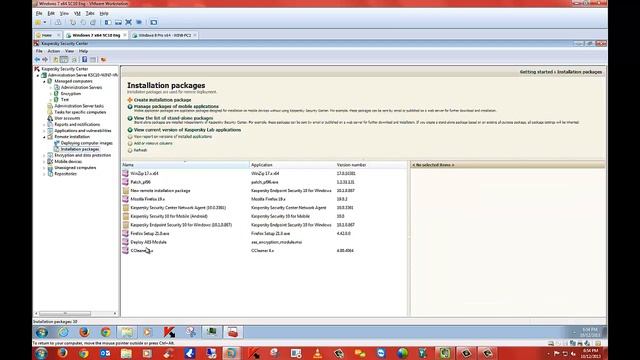Click VMware snapshot revert toolbar icon
The image size is (640, 360).
pyautogui.click(x=83, y=22)
